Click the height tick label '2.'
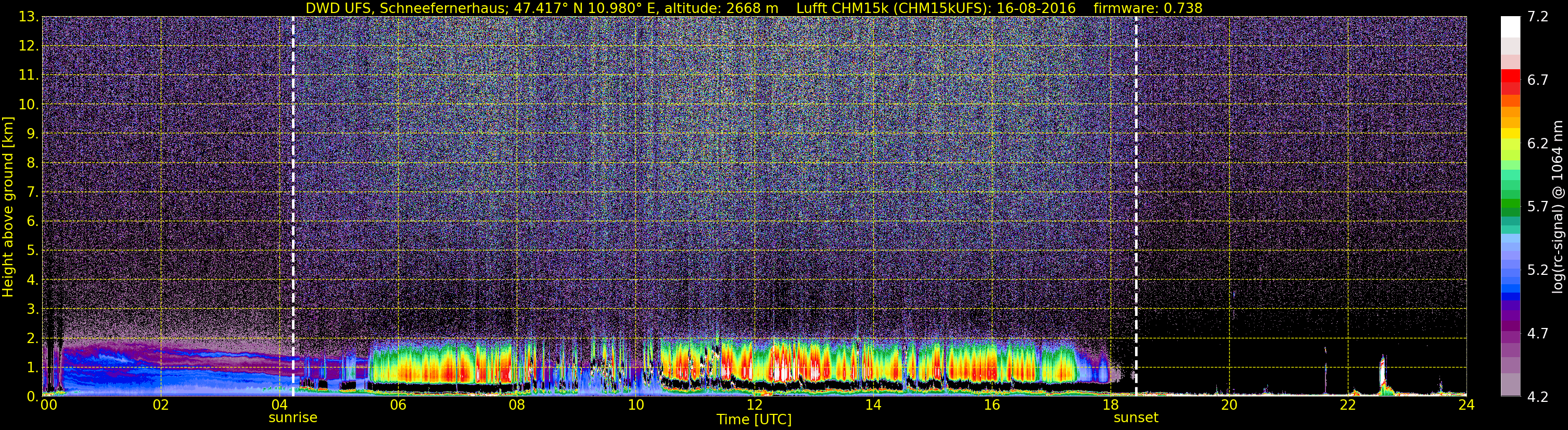The height and width of the screenshot is (430, 1568). pos(33,338)
